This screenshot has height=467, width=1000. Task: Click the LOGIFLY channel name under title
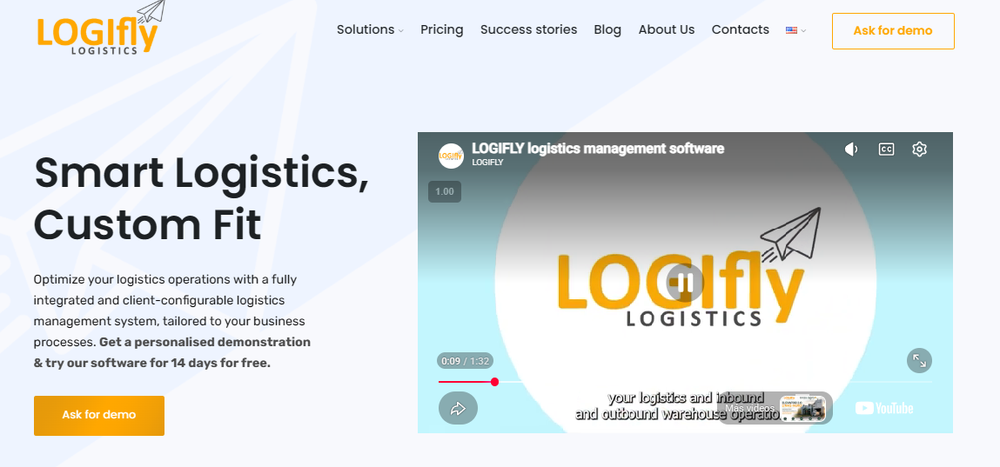click(487, 163)
